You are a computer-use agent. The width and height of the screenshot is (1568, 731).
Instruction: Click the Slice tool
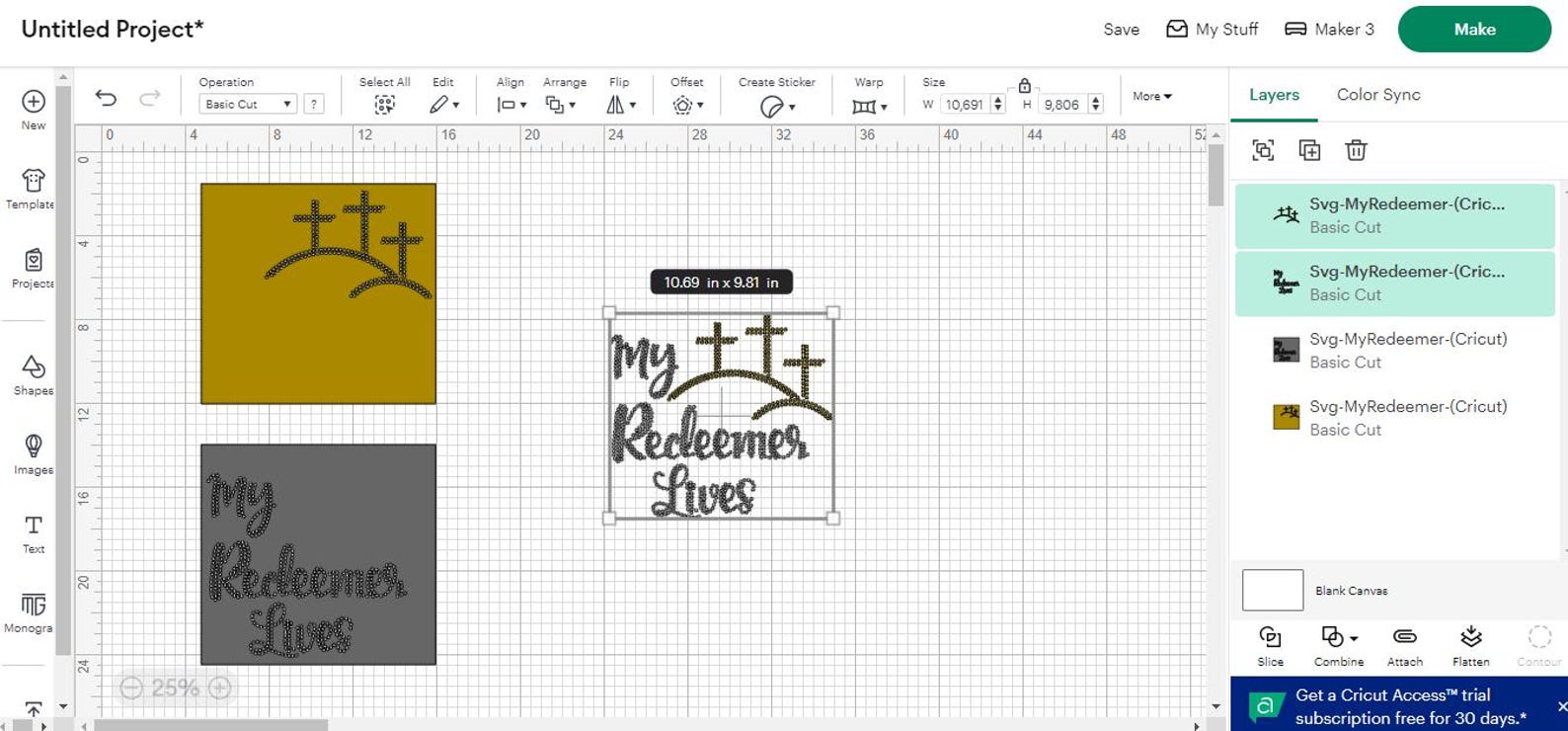[x=1271, y=646]
